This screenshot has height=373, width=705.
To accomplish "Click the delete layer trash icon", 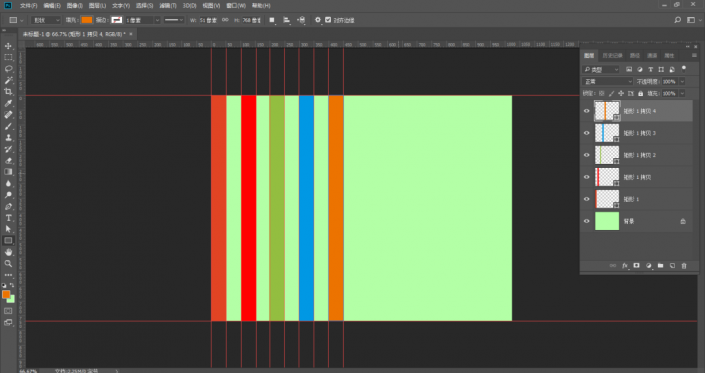I will [684, 266].
